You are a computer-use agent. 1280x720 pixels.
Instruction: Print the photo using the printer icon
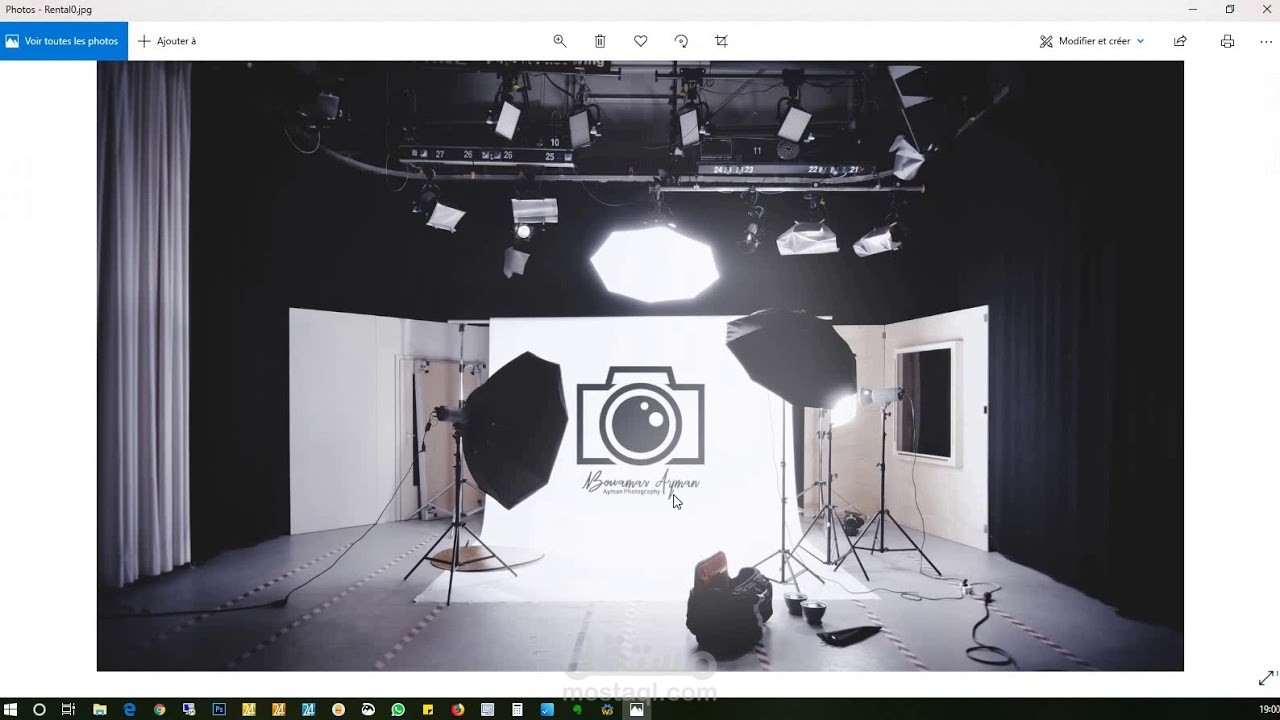(x=1227, y=41)
